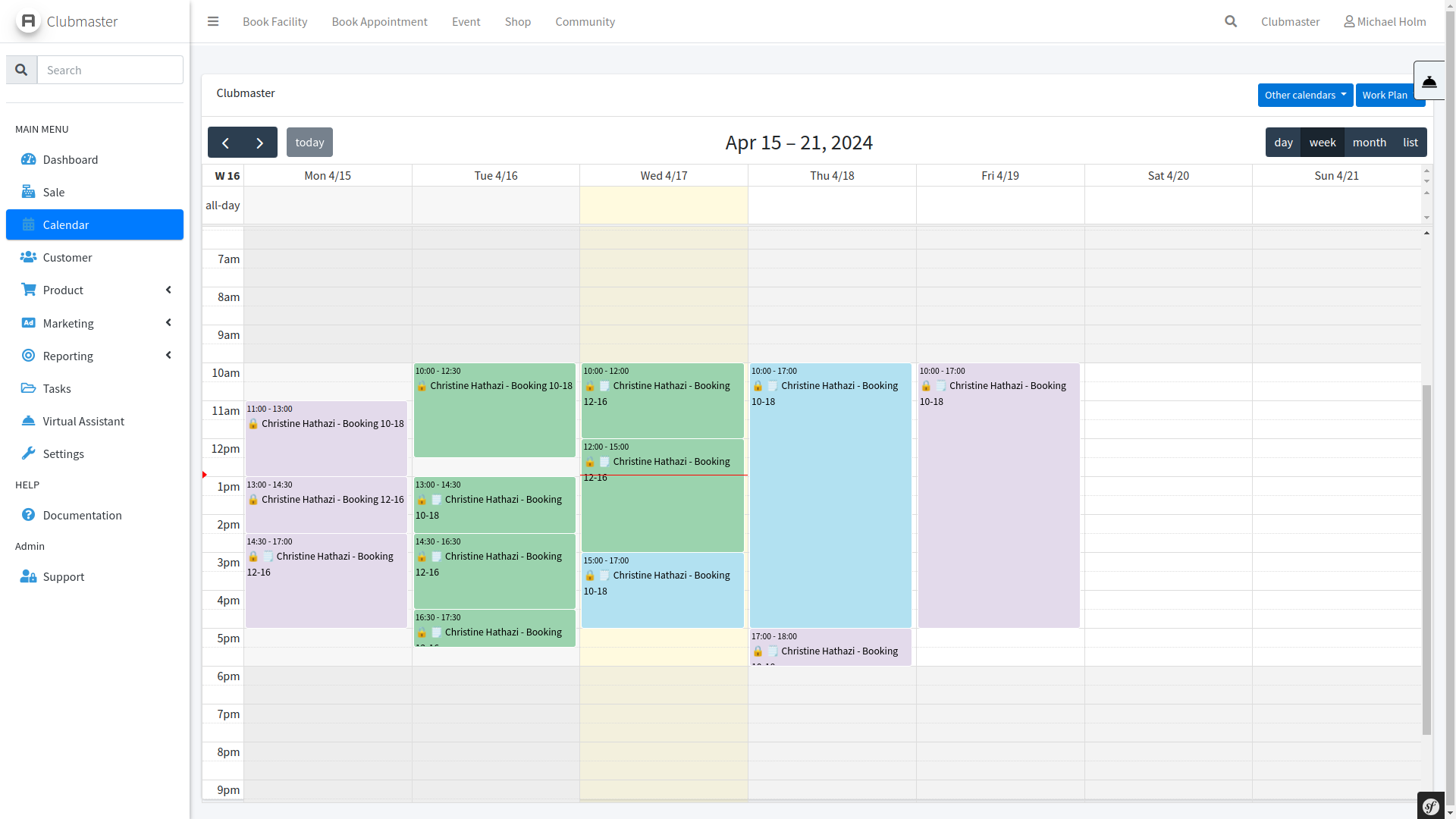The width and height of the screenshot is (1456, 819).
Task: Click the top bar search icon
Action: coord(1231,21)
